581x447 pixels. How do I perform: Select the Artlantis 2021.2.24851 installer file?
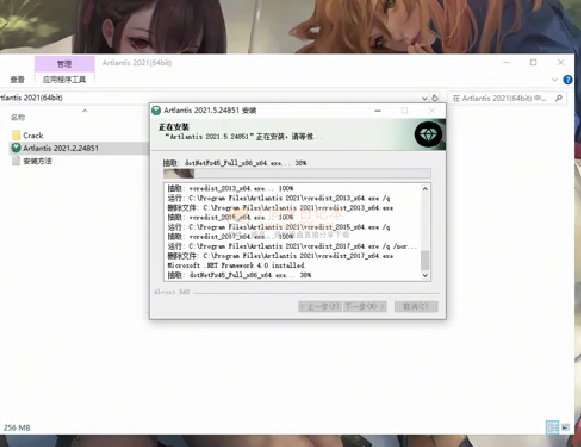[x=61, y=148]
